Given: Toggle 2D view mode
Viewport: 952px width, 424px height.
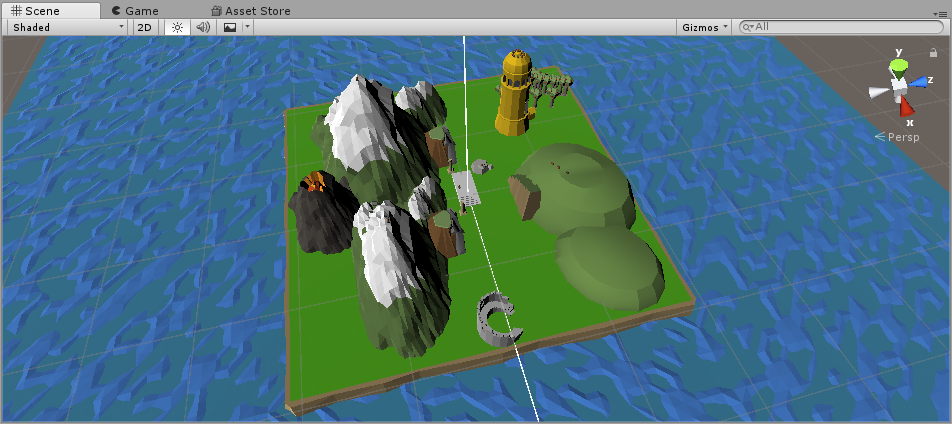Looking at the screenshot, I should (x=144, y=27).
